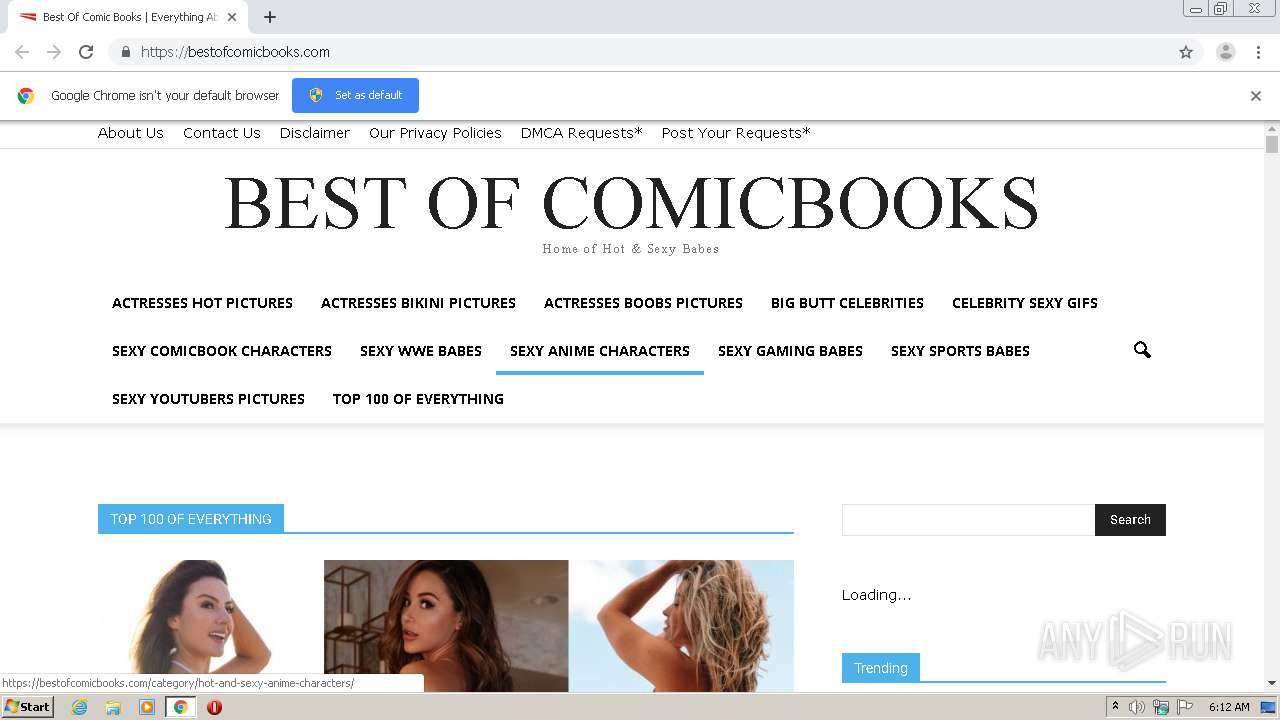Select Top 100 Of Everything menu item
Screen dimensions: 1280x720
418,399
